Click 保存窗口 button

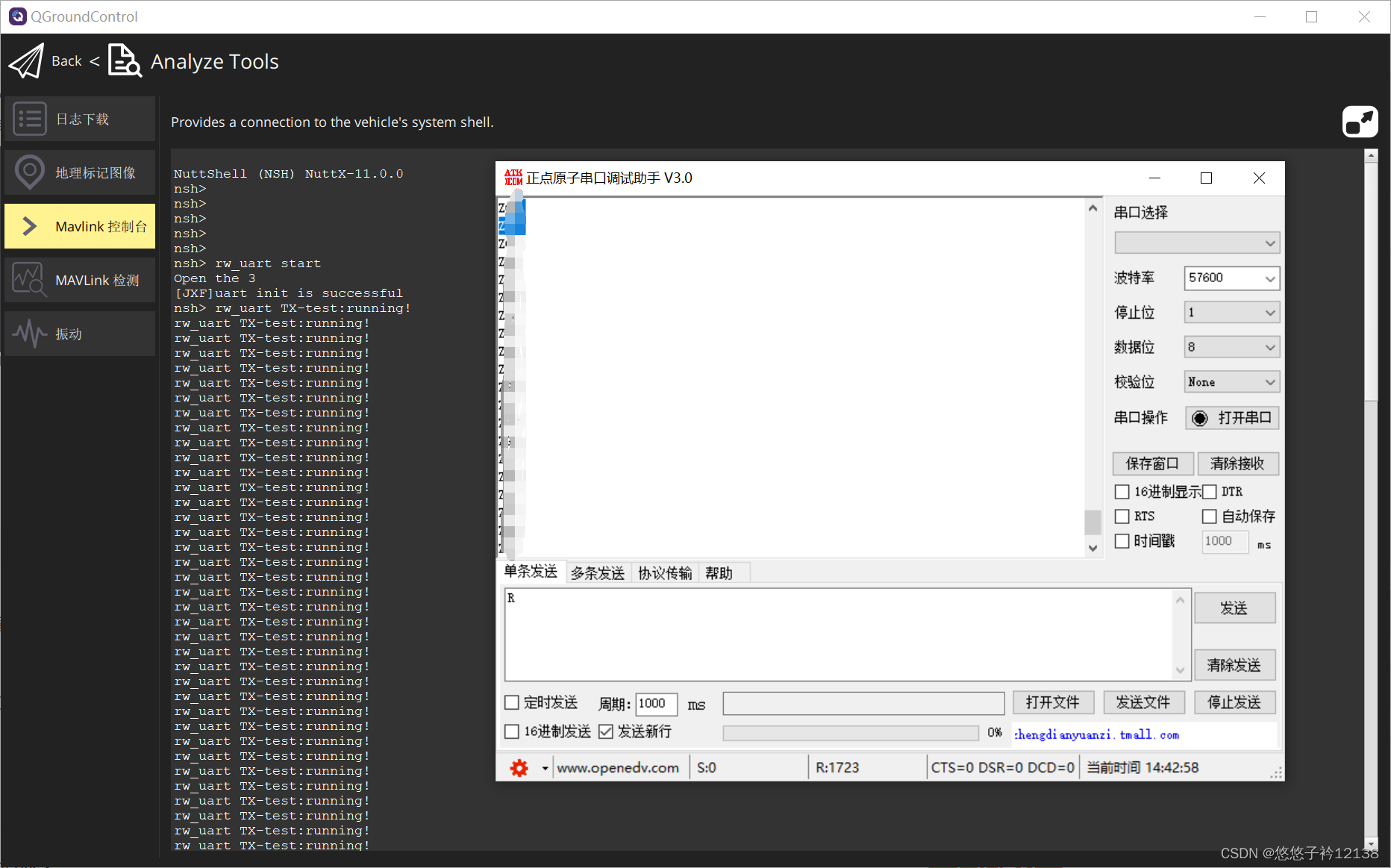coord(1153,463)
